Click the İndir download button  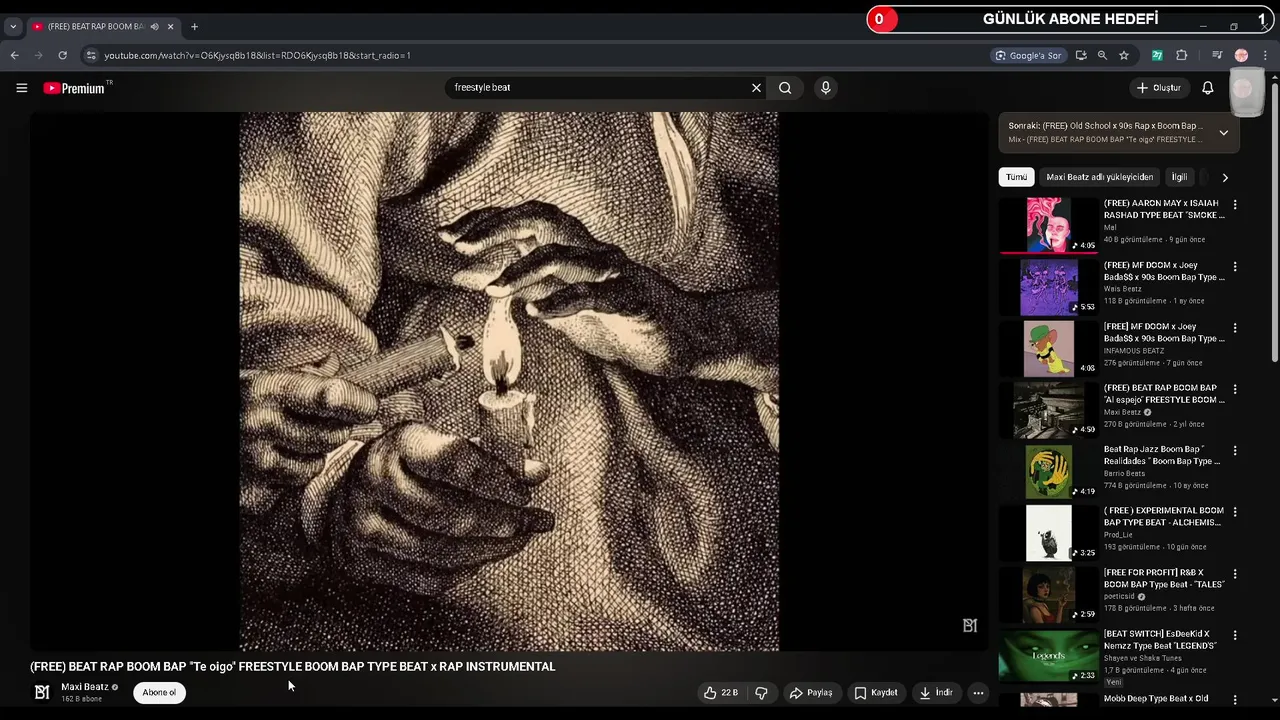coord(936,692)
